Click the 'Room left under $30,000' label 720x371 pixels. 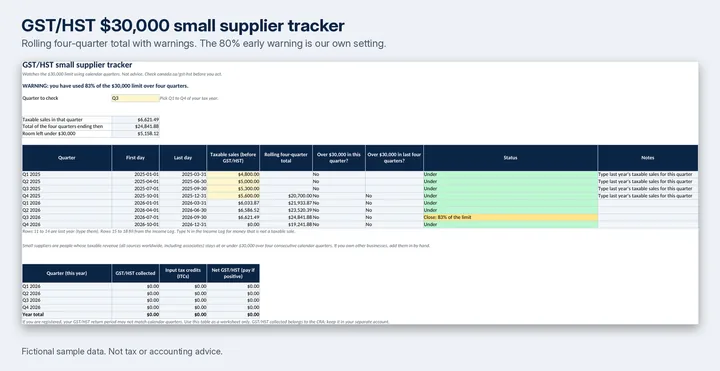point(49,134)
